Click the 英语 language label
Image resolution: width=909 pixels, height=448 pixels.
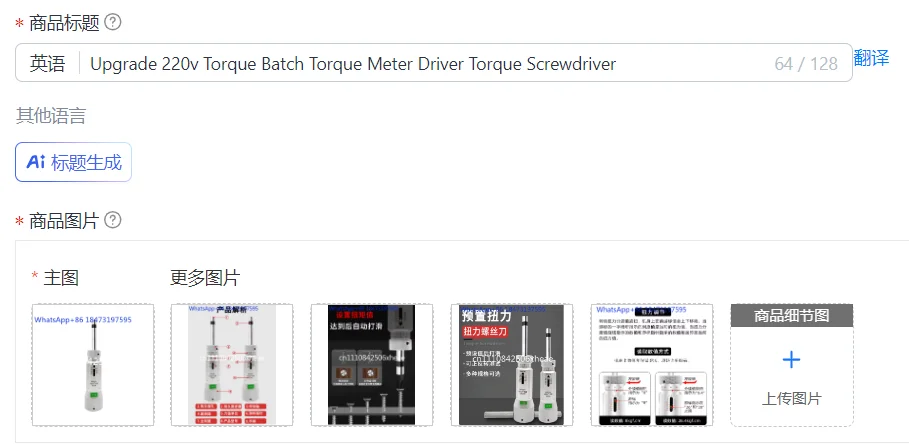pyautogui.click(x=48, y=63)
